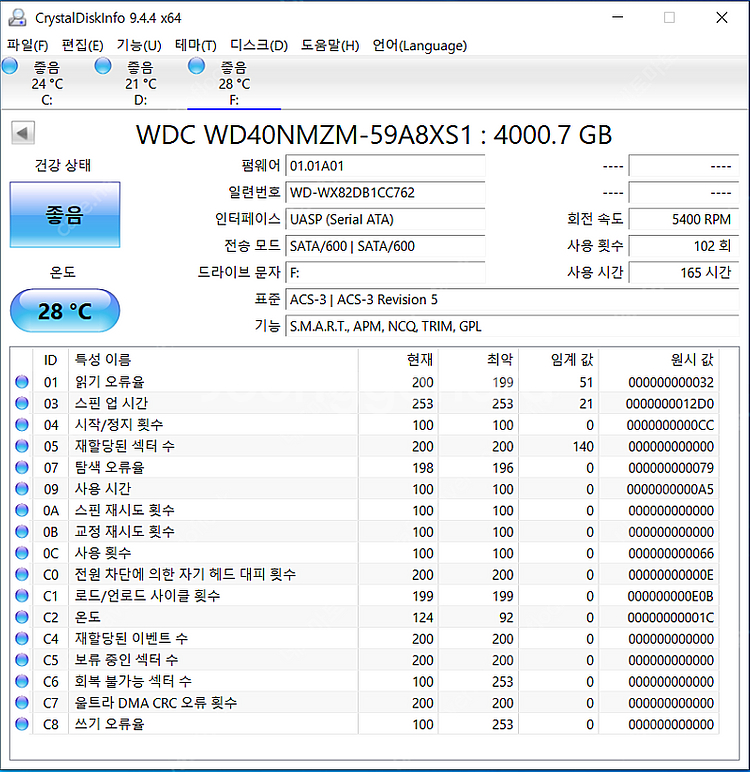
Task: Select the D: drive tab showing 21 °C
Action: [x=140, y=83]
